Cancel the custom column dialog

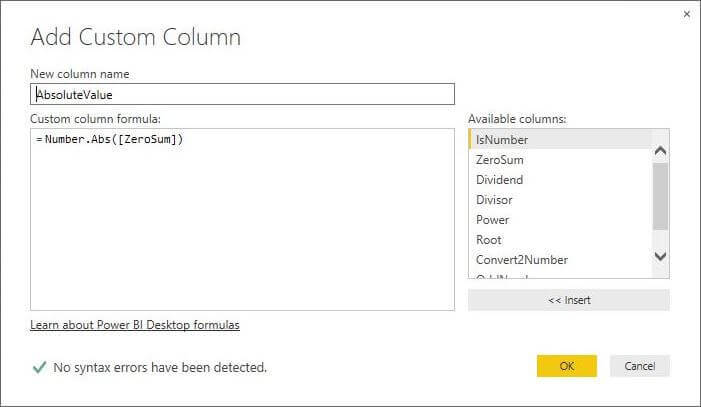point(639,366)
